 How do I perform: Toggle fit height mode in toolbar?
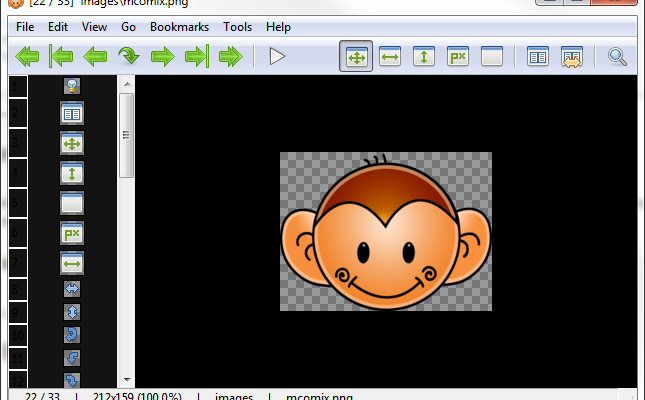click(424, 56)
